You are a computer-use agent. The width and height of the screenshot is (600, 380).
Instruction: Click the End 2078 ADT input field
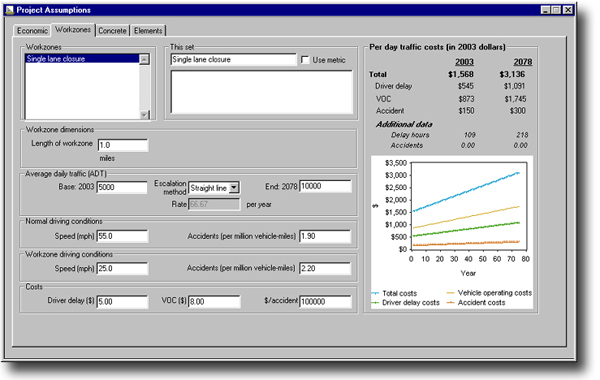(x=325, y=186)
